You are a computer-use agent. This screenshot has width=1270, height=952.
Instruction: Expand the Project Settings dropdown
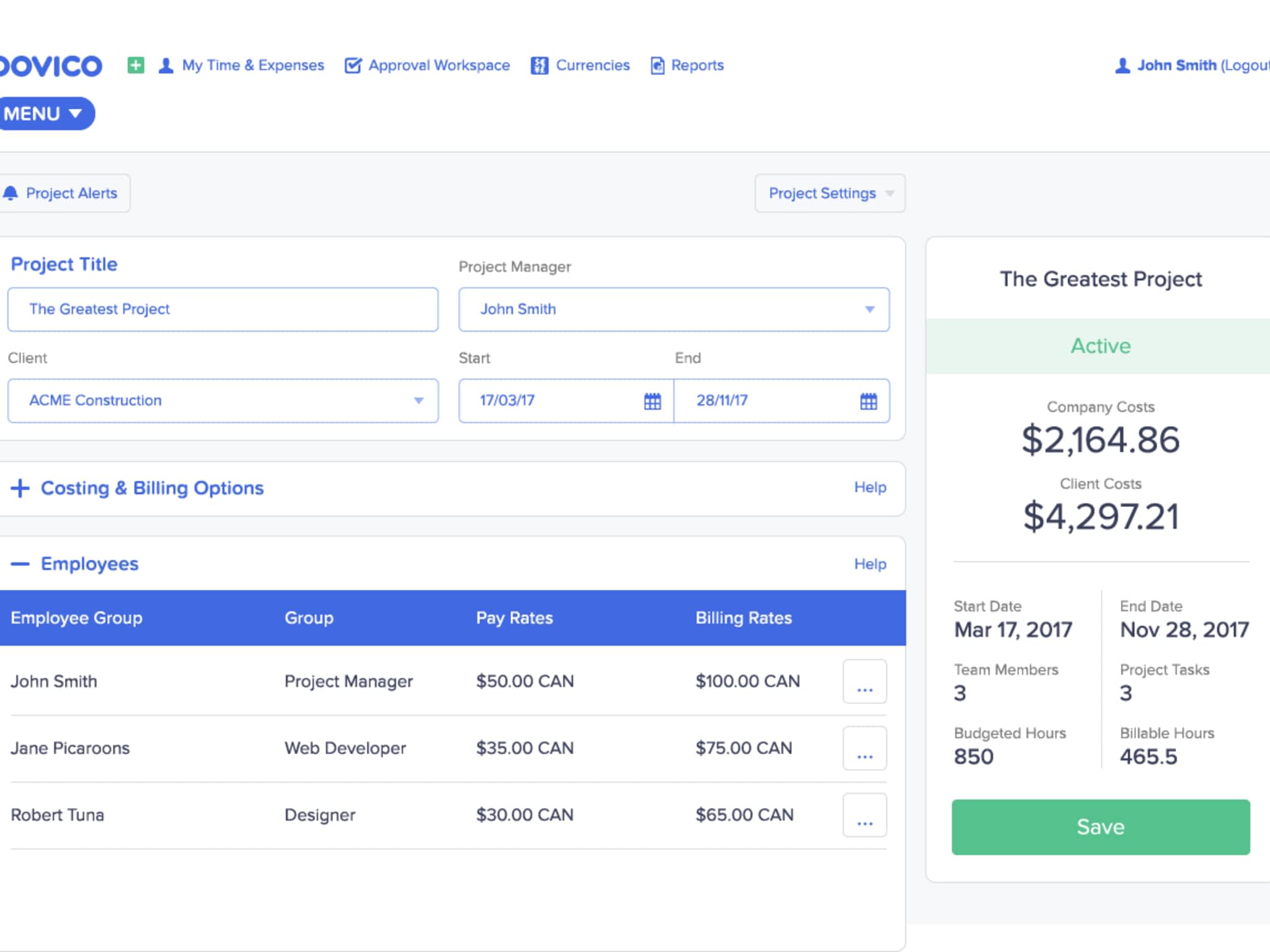coord(829,193)
